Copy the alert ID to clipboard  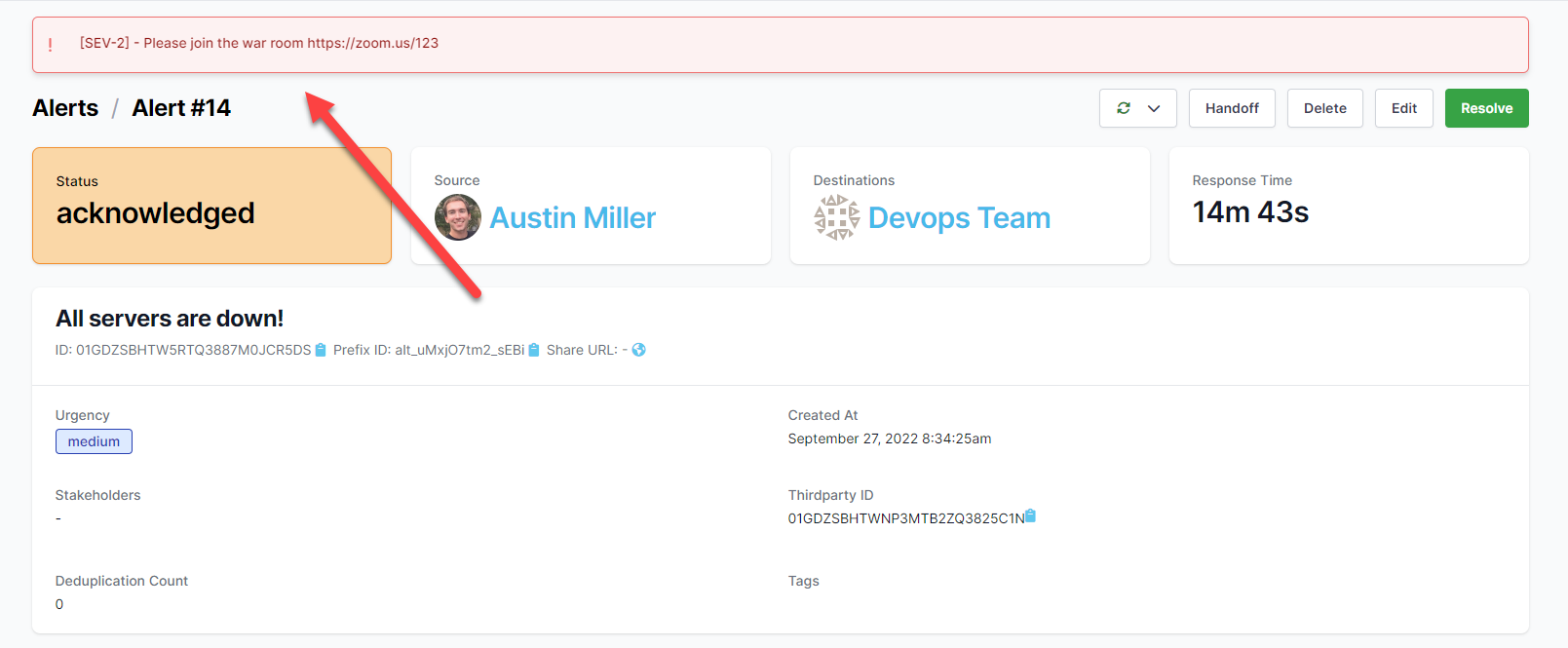(x=321, y=350)
